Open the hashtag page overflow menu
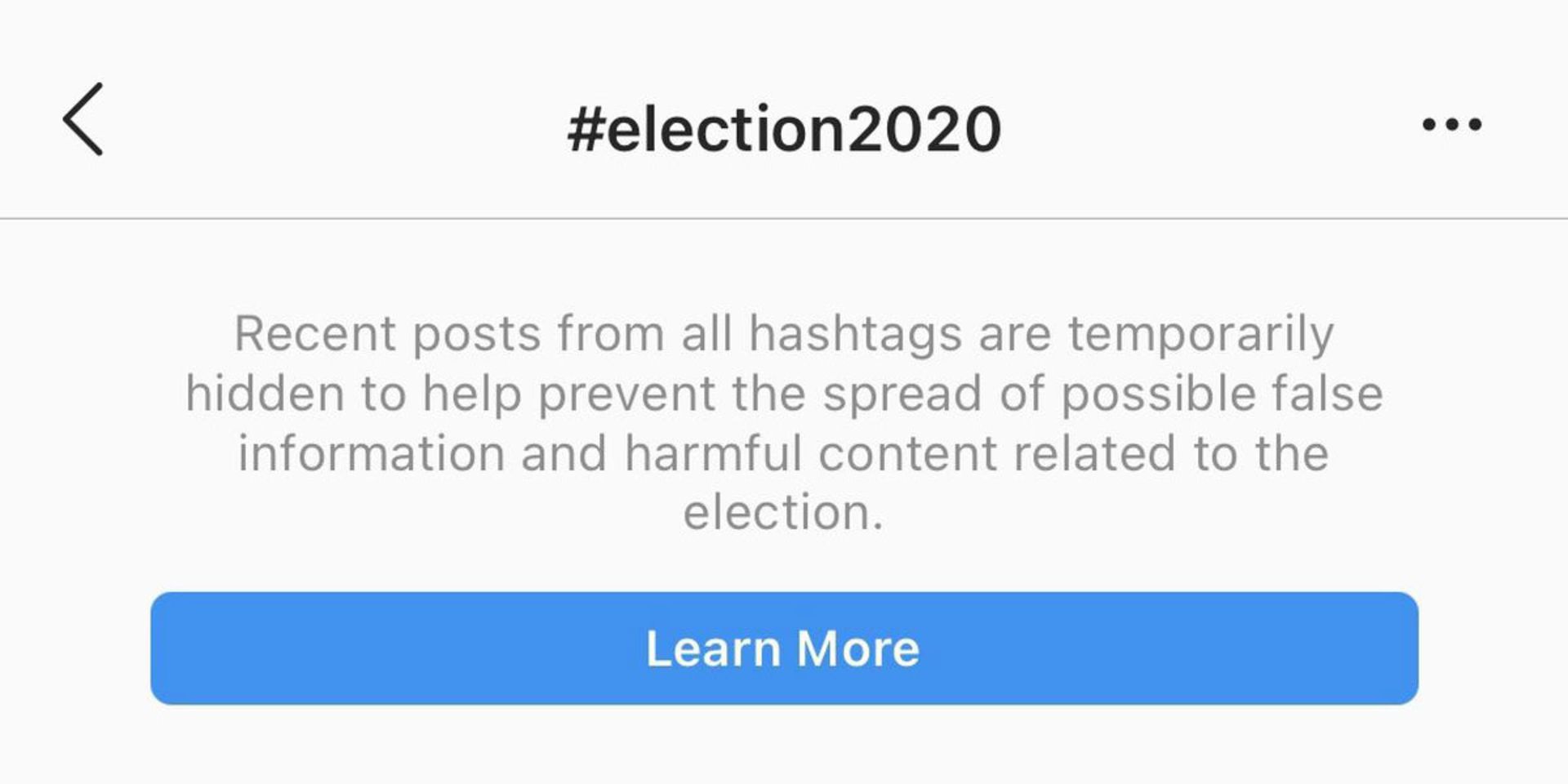The image size is (1568, 784). (x=1451, y=125)
